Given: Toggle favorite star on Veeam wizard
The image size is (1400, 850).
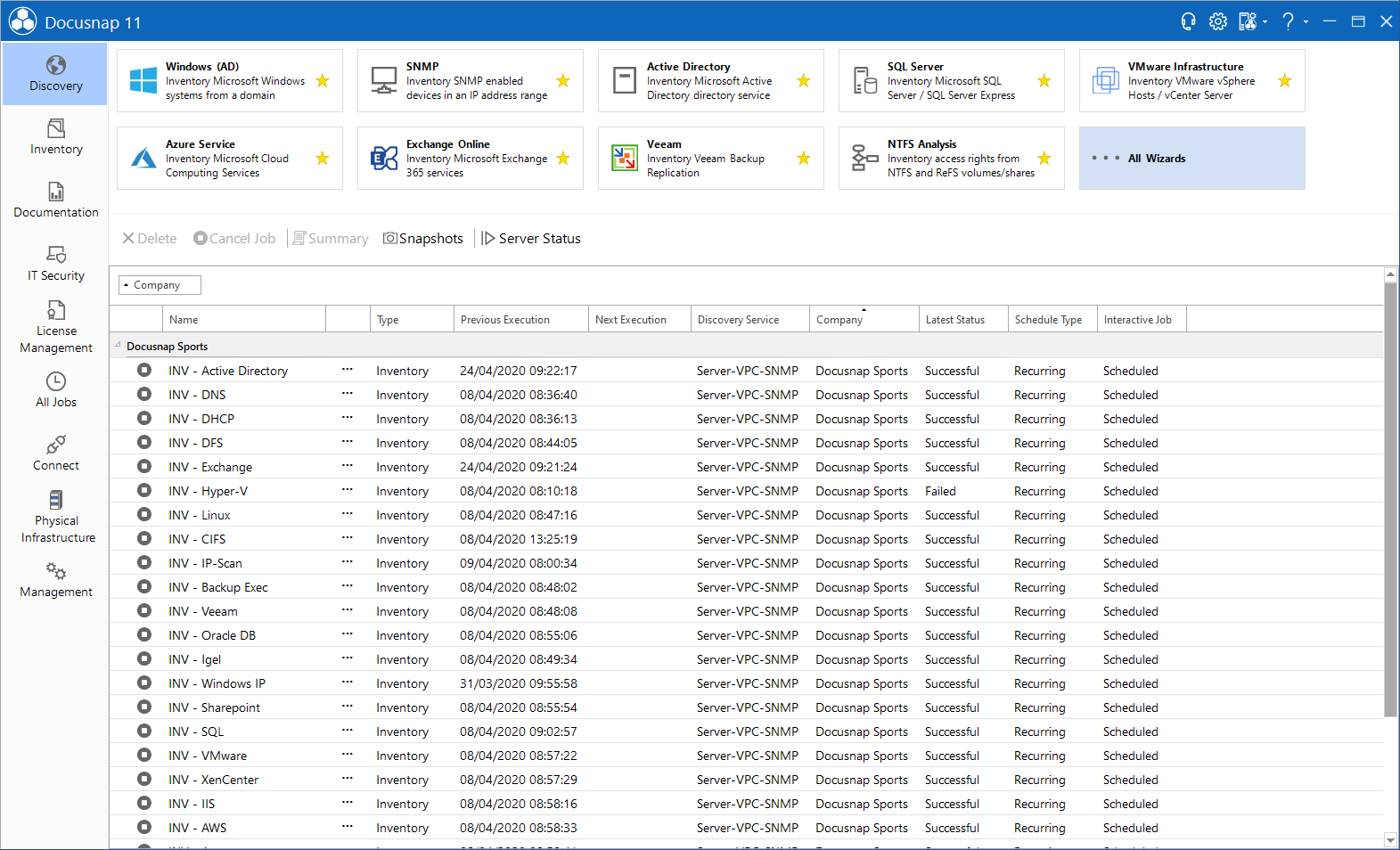Looking at the screenshot, I should [x=804, y=158].
